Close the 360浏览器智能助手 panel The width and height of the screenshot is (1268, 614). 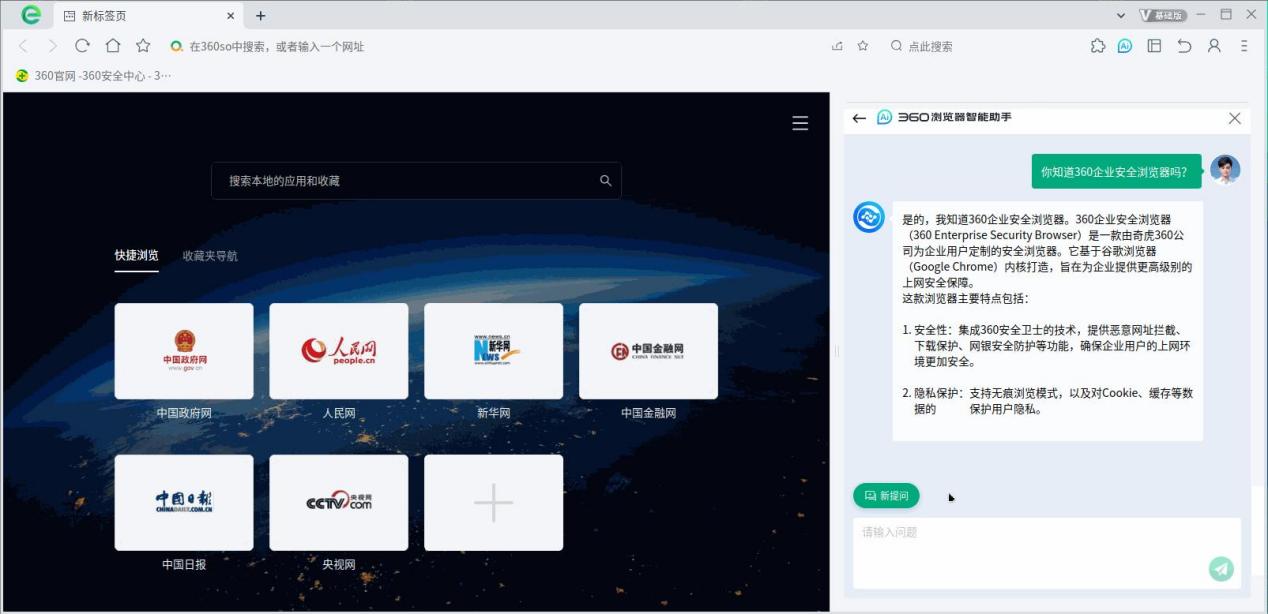click(x=1235, y=118)
